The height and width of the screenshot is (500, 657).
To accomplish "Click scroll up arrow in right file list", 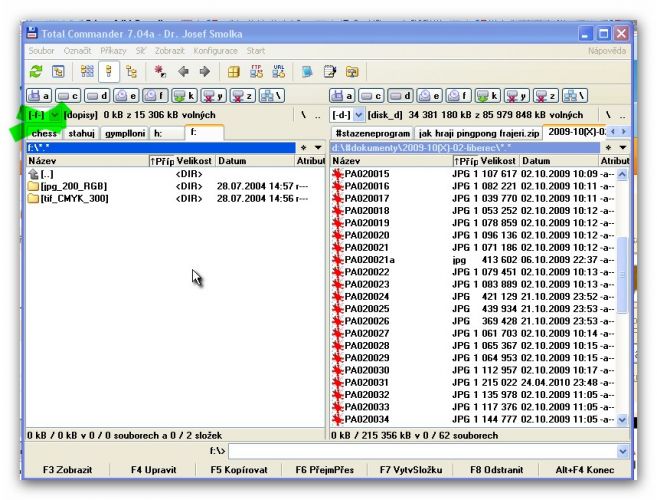I will point(622,174).
